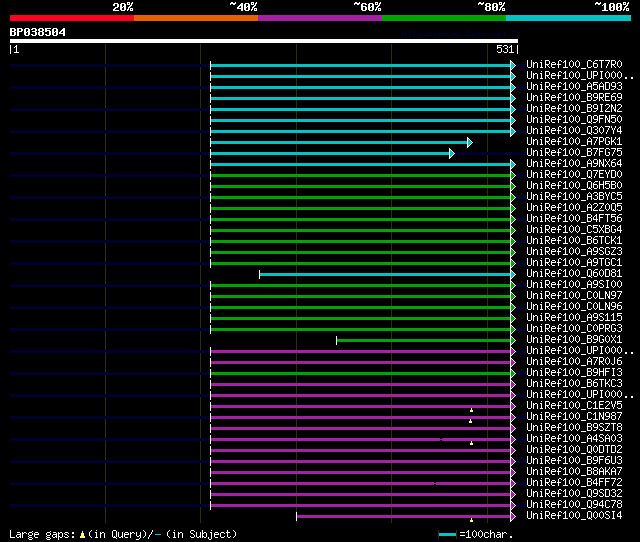Select the UniRef100_A9TGC1 label
This screenshot has height=542, width=640.
pos(574,263)
